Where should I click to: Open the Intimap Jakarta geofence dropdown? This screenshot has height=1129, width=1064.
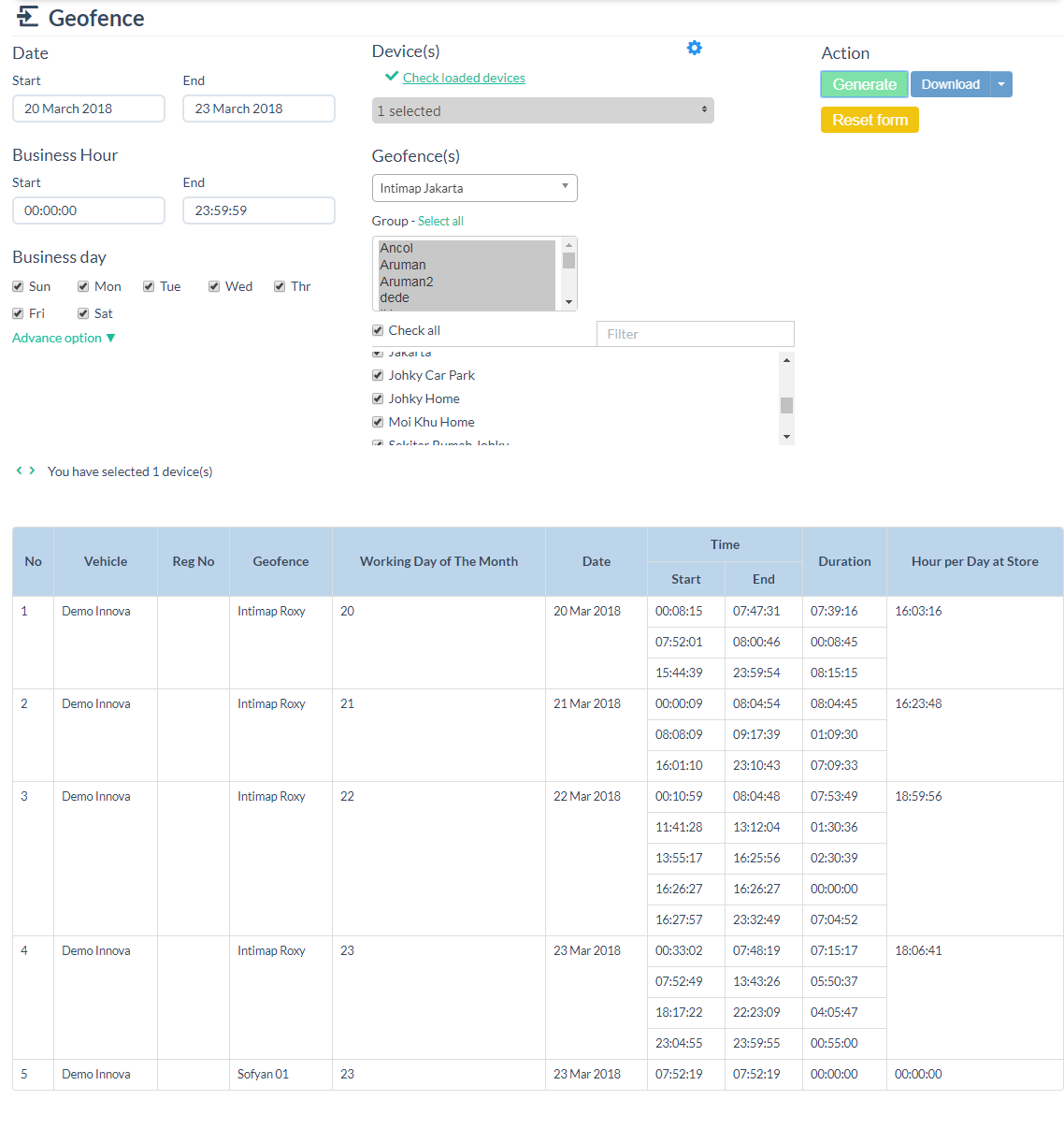pyautogui.click(x=474, y=188)
